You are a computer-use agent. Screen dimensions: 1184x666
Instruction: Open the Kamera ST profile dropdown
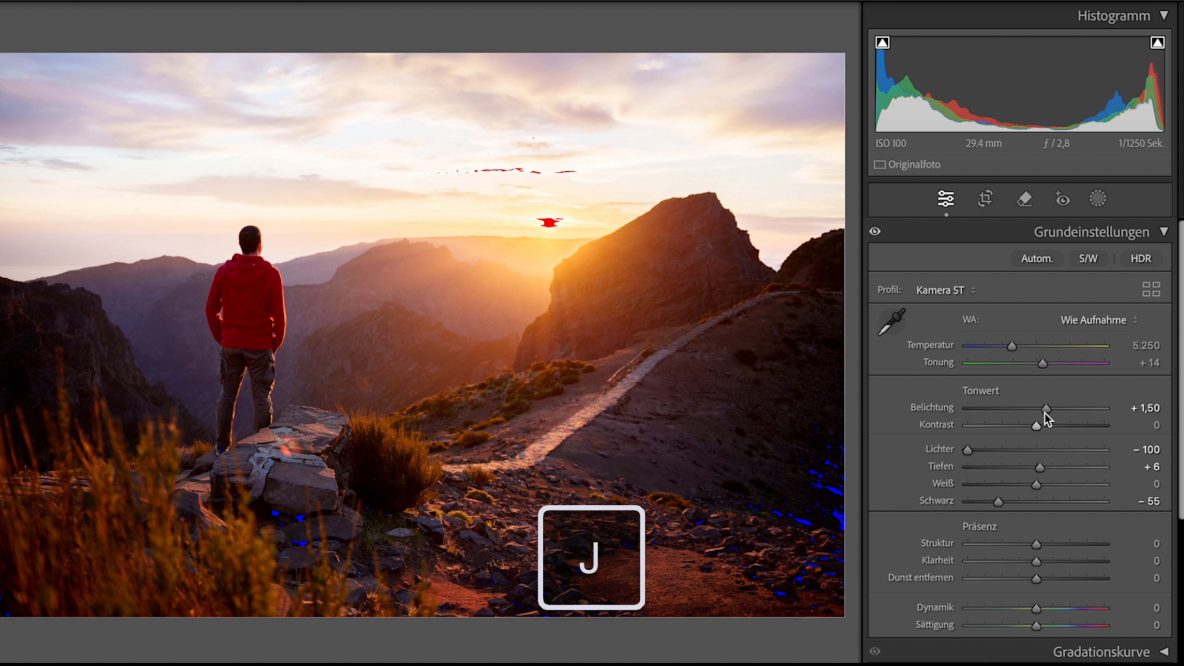(945, 290)
